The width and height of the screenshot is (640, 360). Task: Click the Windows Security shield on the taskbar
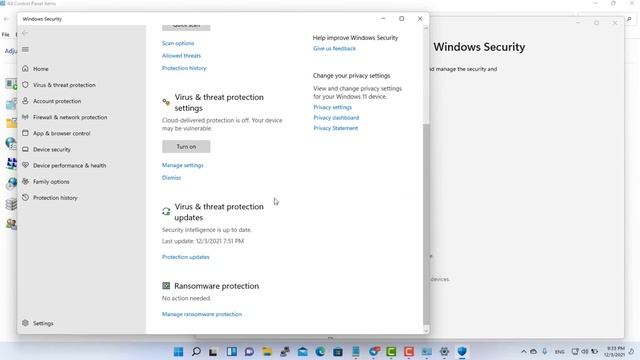click(x=462, y=351)
